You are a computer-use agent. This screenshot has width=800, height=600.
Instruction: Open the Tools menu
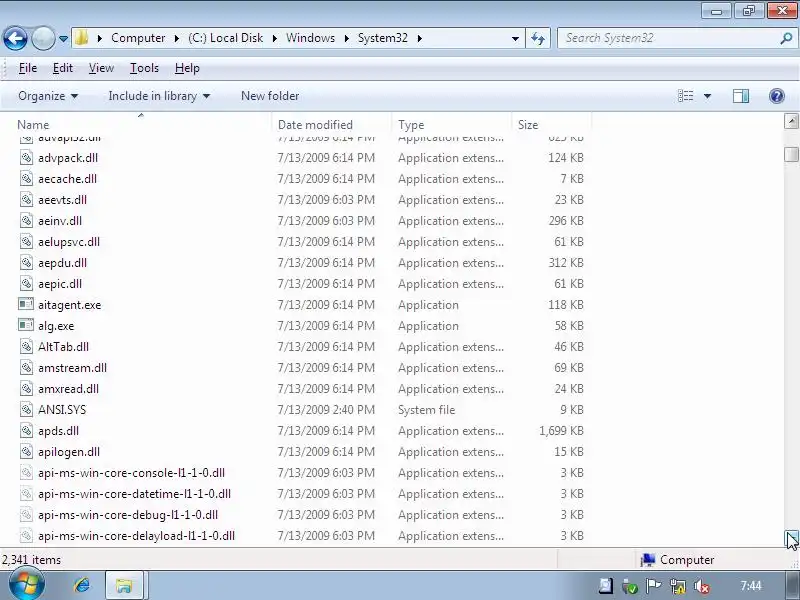coord(144,68)
